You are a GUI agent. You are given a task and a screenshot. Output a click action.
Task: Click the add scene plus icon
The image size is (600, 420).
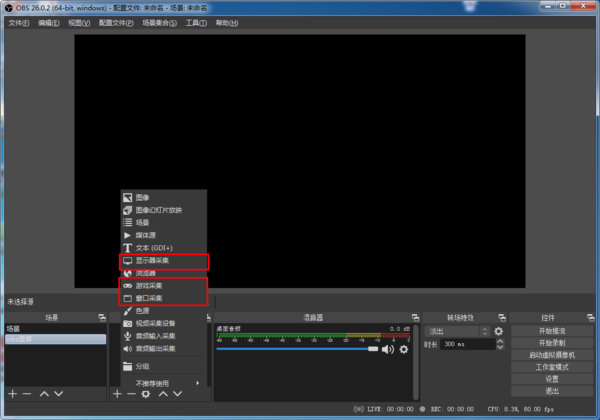click(x=12, y=394)
